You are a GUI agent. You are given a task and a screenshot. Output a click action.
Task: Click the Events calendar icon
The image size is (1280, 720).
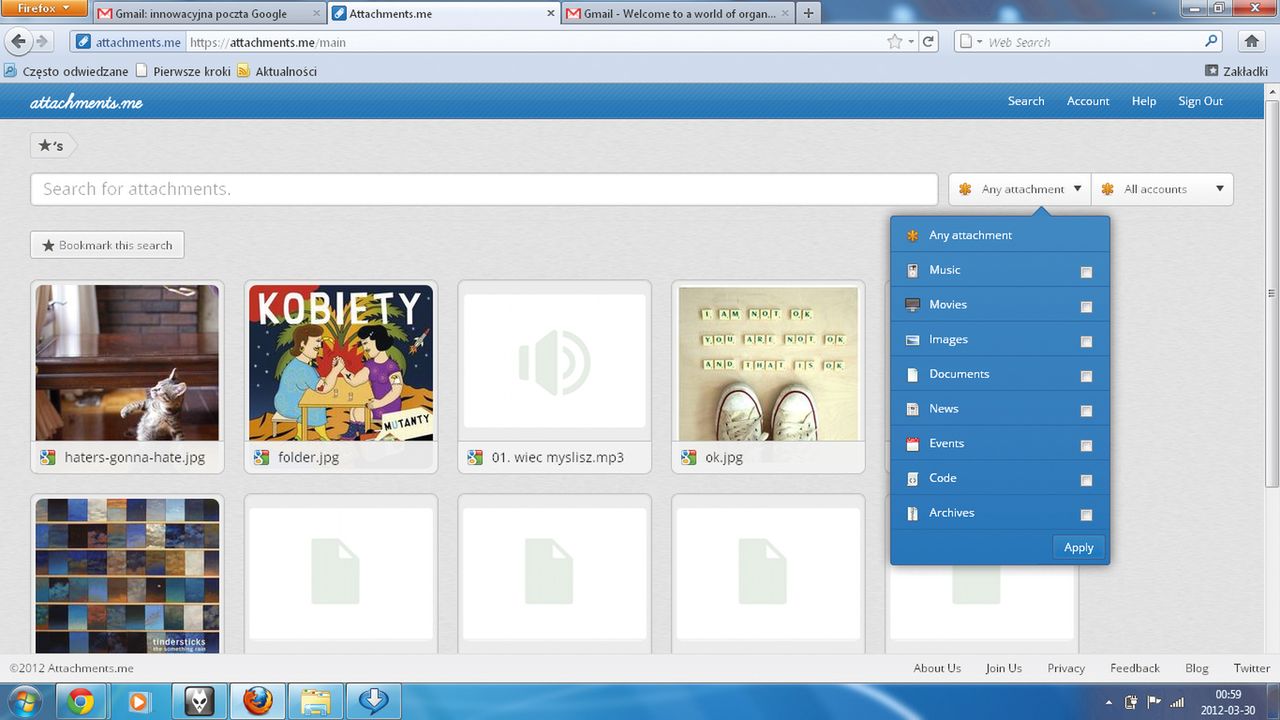[912, 443]
